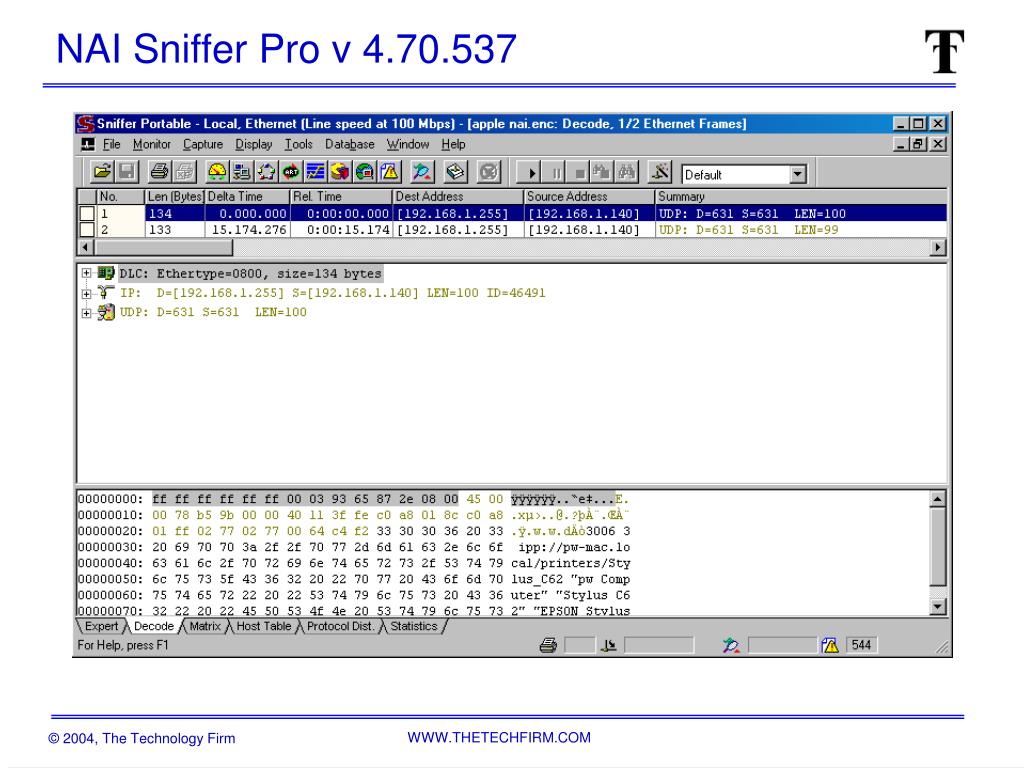
Task: Open the WWW.THETECHFIRM.COM link
Action: click(x=499, y=737)
